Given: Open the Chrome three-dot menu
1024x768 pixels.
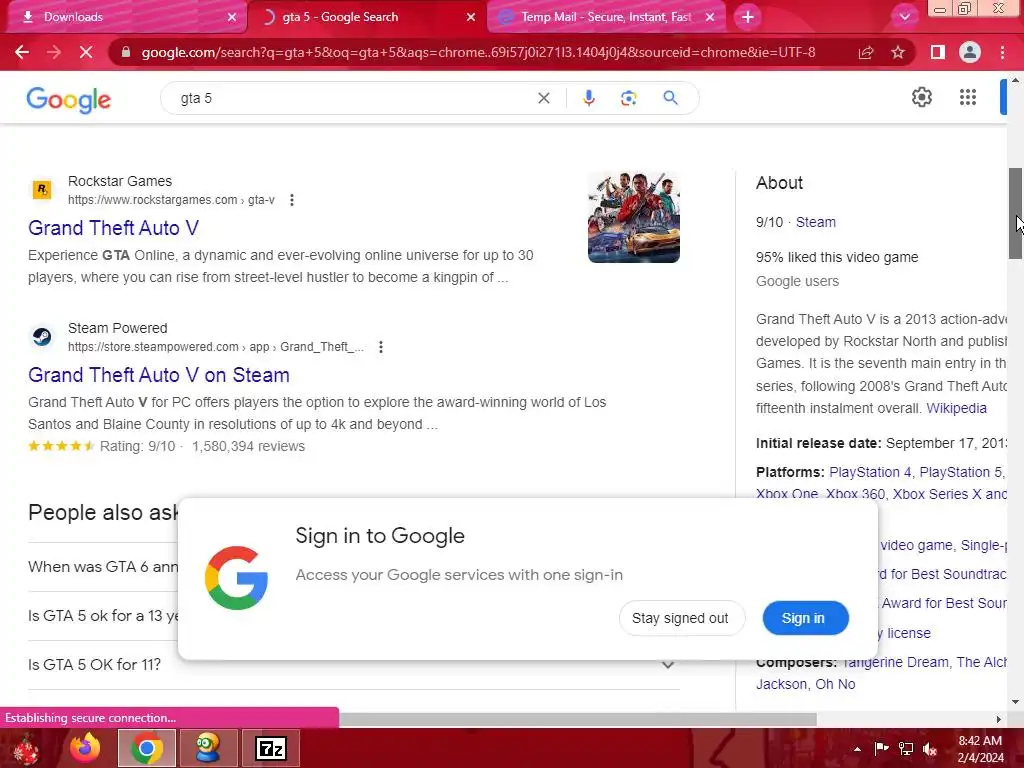Looking at the screenshot, I should point(1002,52).
